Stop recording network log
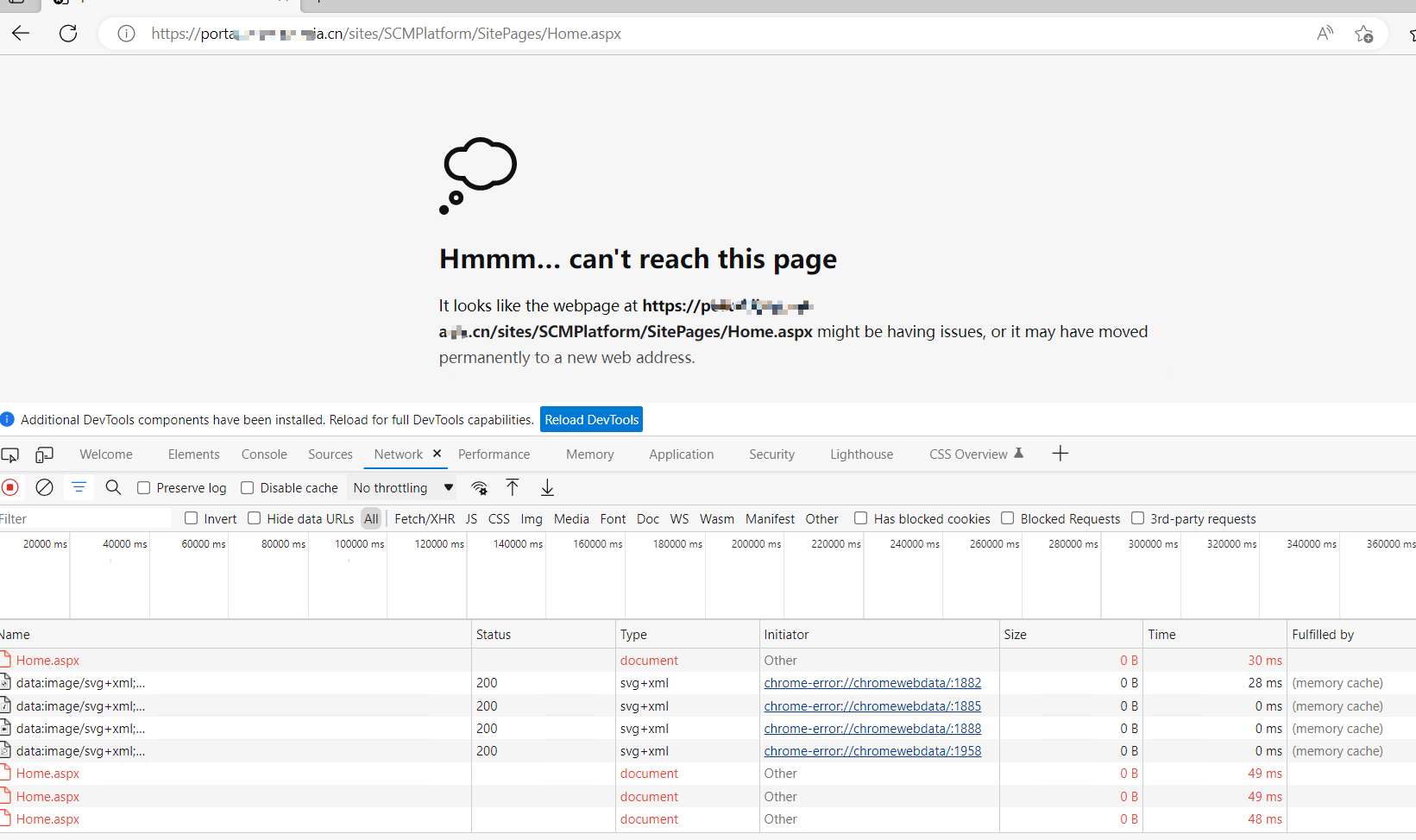 tap(10, 487)
